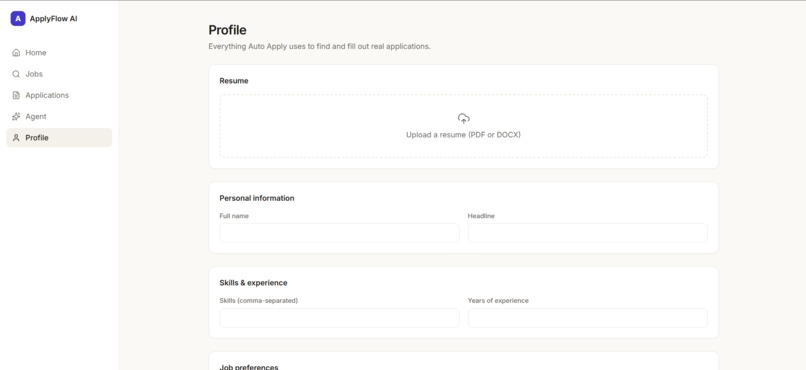The image size is (806, 370).
Task: Click the "Headline" field label
Action: click(x=481, y=216)
